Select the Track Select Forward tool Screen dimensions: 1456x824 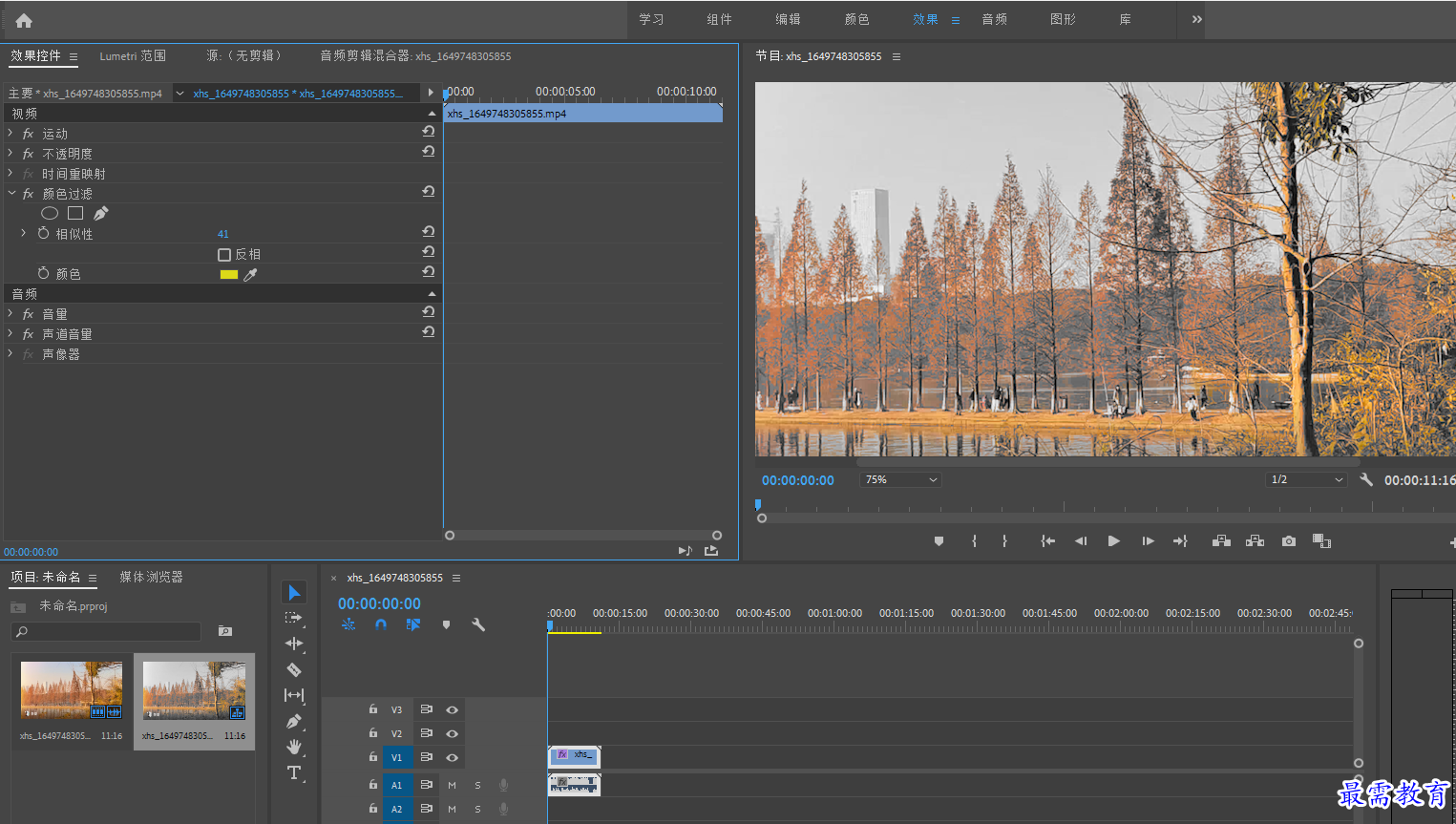pyautogui.click(x=294, y=618)
